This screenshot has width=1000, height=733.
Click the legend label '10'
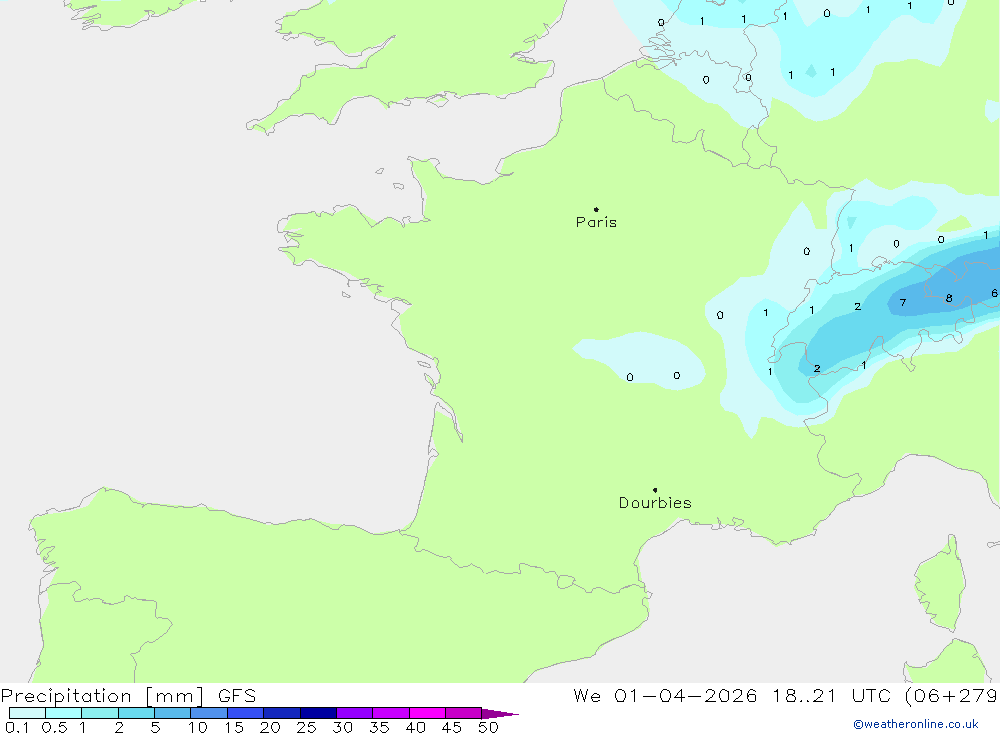tap(198, 727)
